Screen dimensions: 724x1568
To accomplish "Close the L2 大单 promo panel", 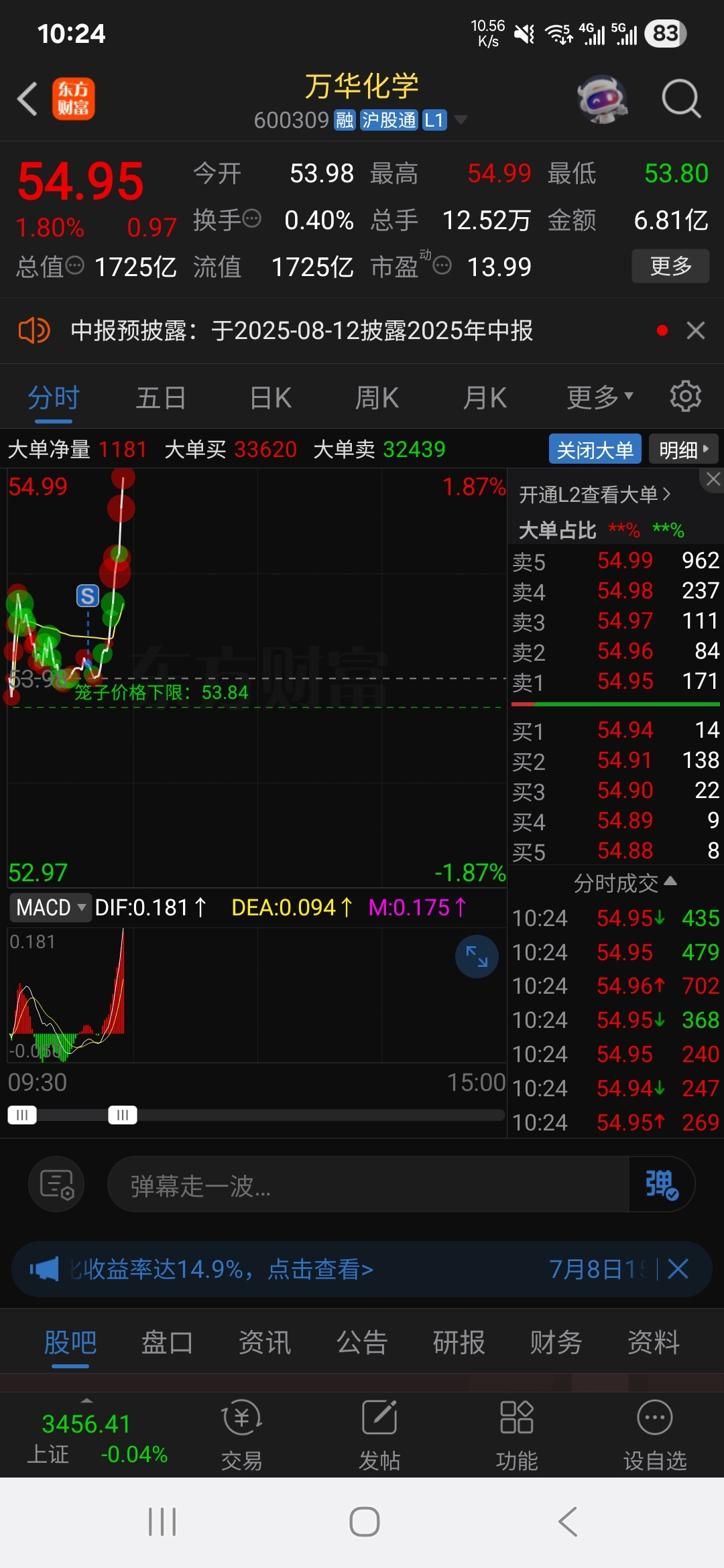I will [713, 479].
